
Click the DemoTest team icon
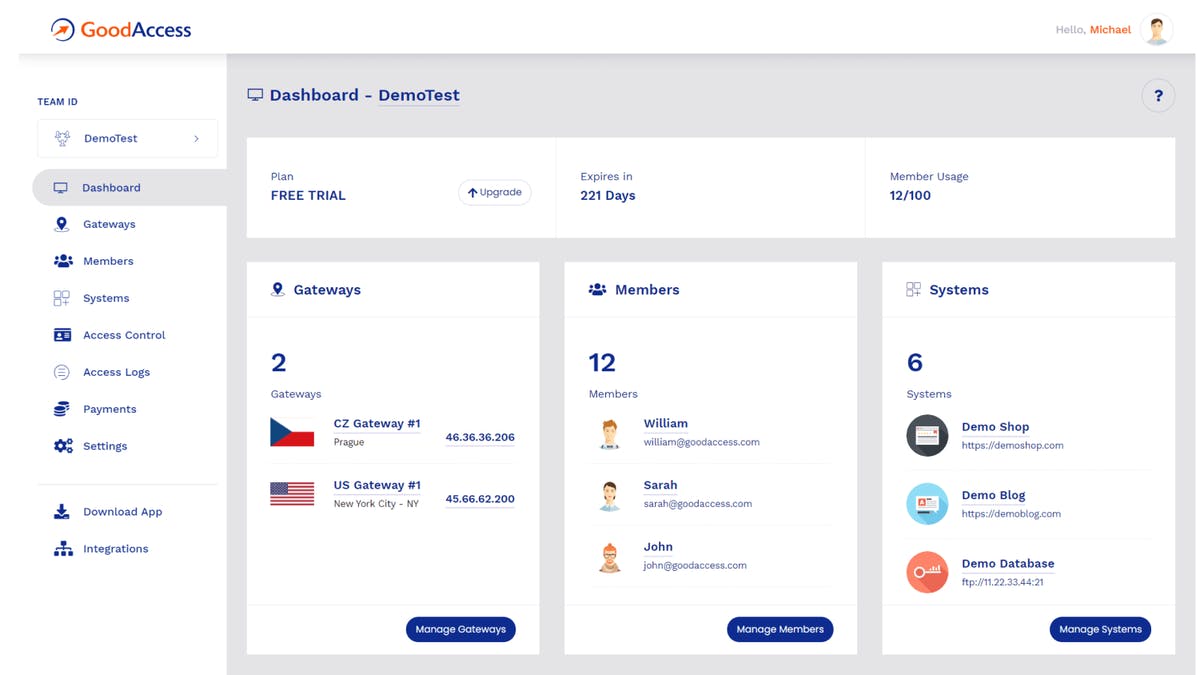(62, 138)
